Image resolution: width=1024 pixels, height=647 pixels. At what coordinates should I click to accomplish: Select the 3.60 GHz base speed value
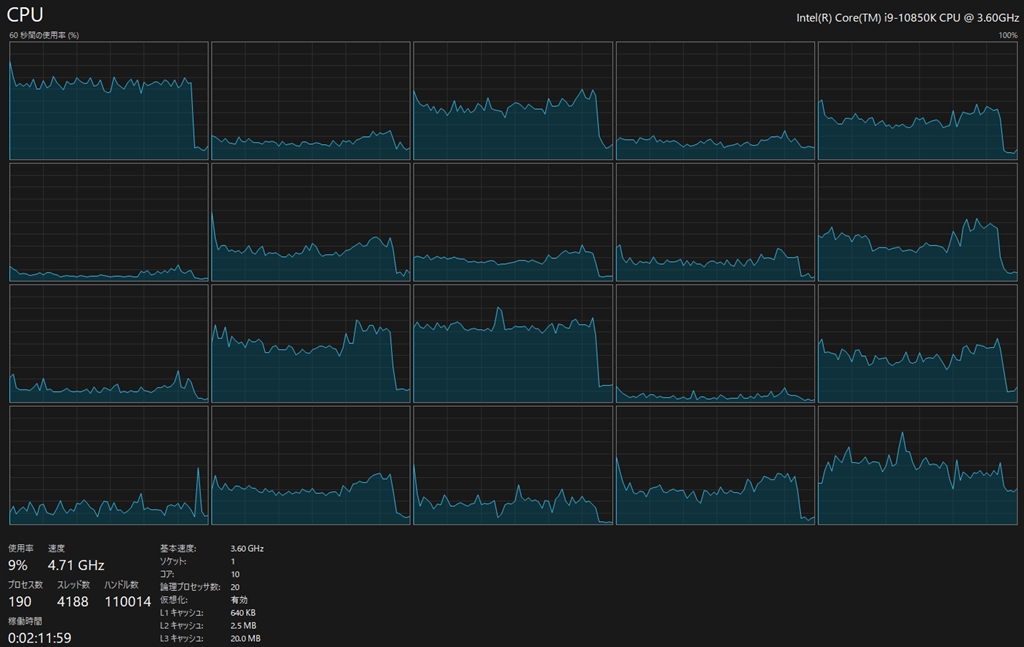tap(247, 549)
